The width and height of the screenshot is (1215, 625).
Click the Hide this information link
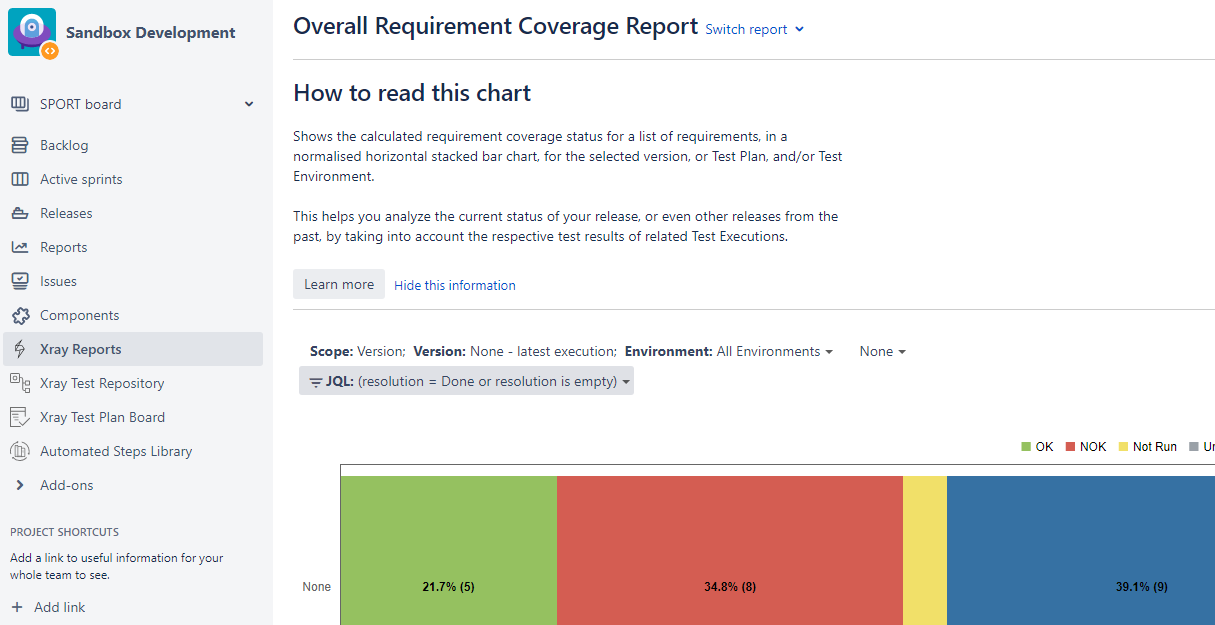click(455, 286)
